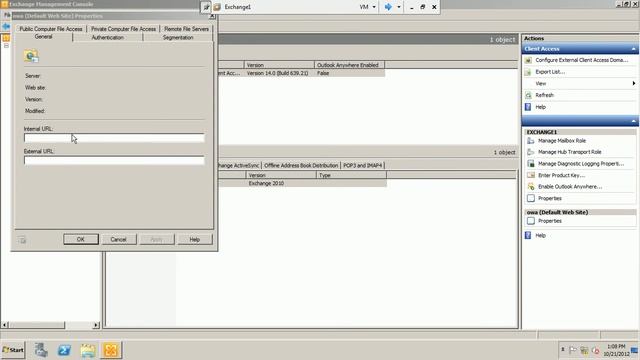The image size is (640, 360).
Task: Click the action center flag in tray
Action: [573, 350]
